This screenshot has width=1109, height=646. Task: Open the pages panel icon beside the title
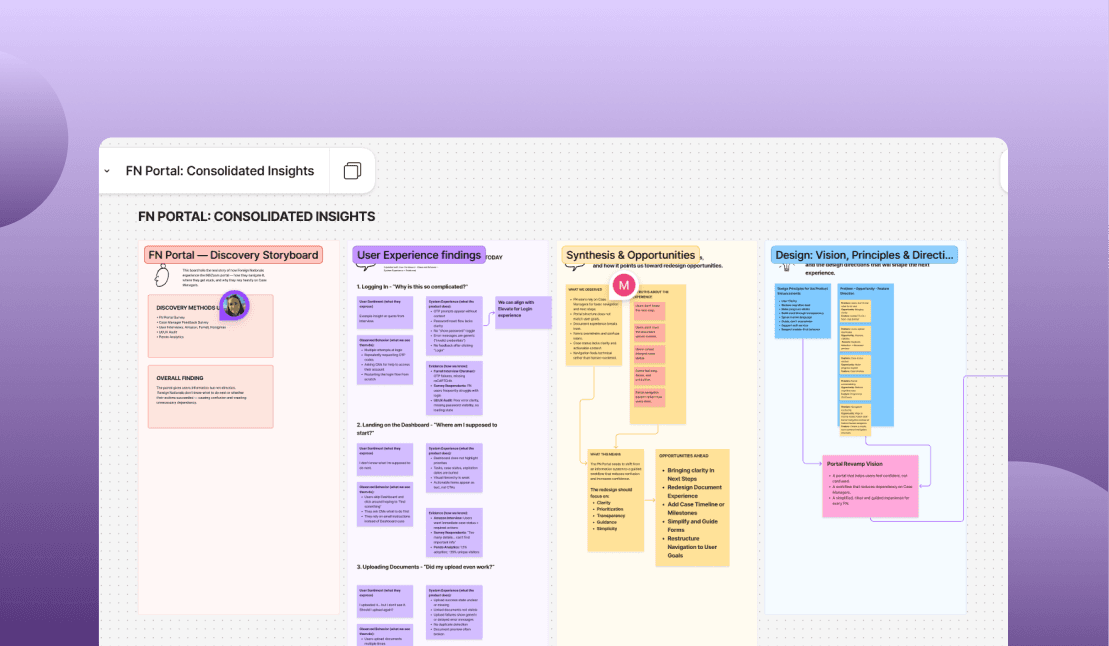(352, 171)
